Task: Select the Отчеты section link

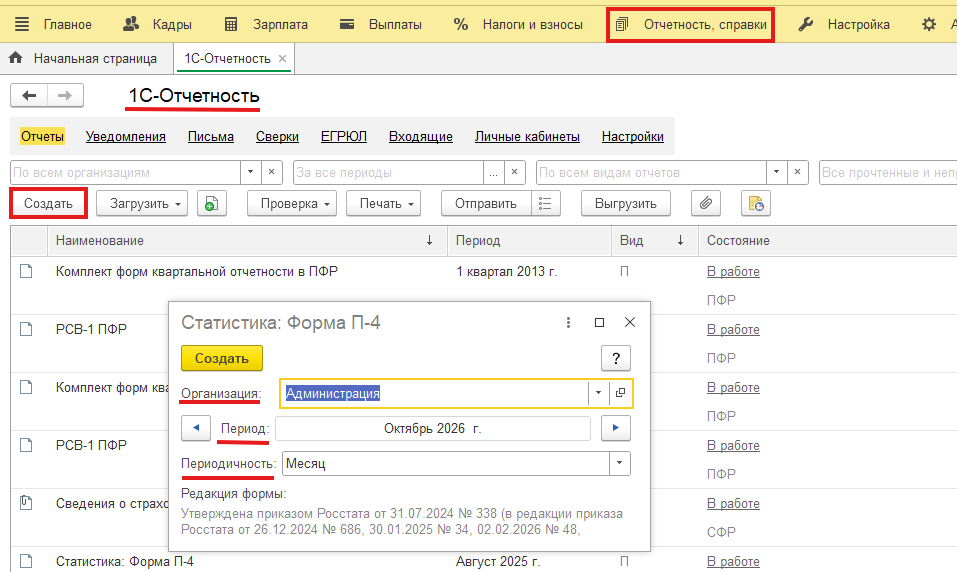Action: (x=42, y=136)
